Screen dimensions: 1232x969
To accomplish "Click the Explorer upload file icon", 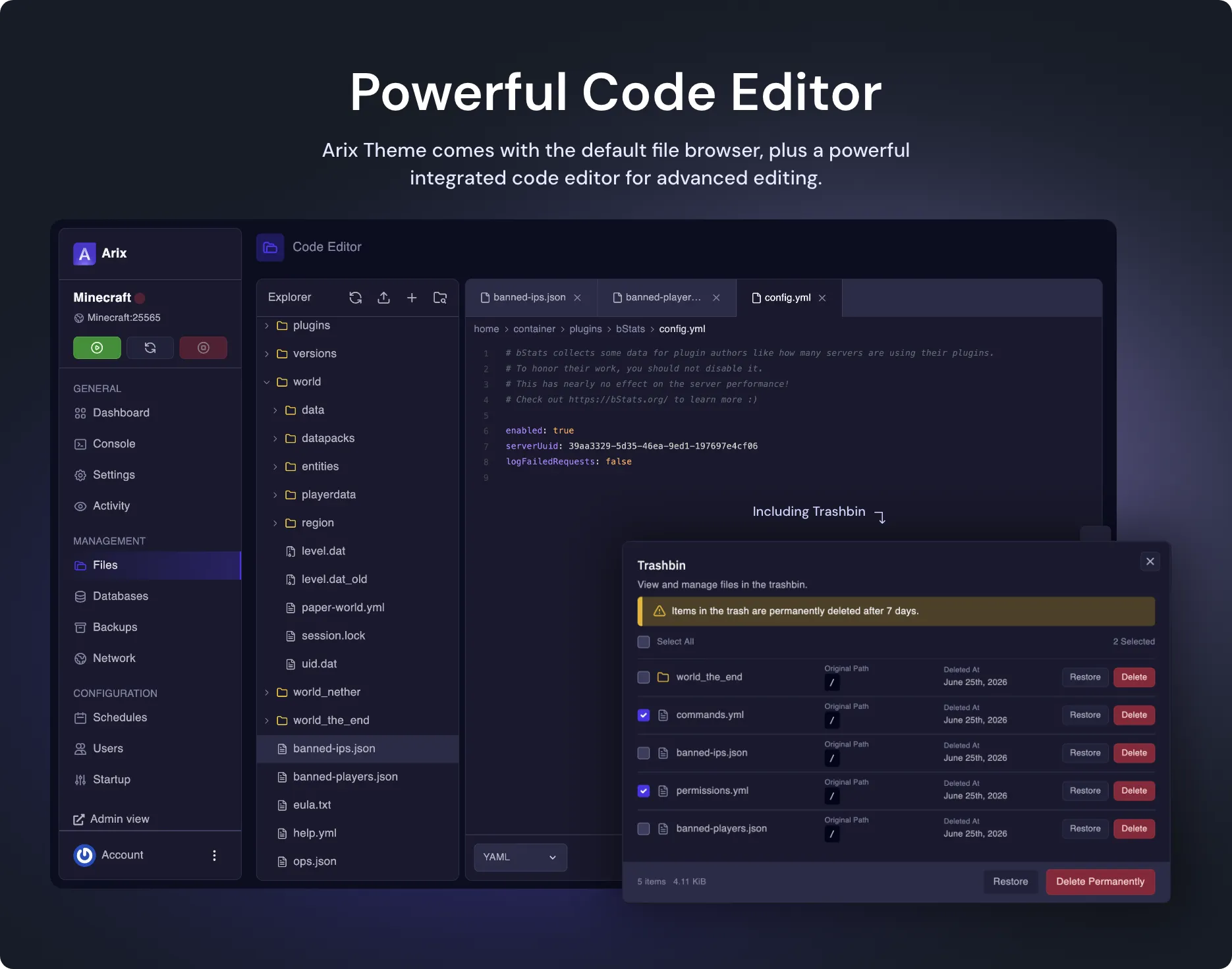I will click(383, 298).
